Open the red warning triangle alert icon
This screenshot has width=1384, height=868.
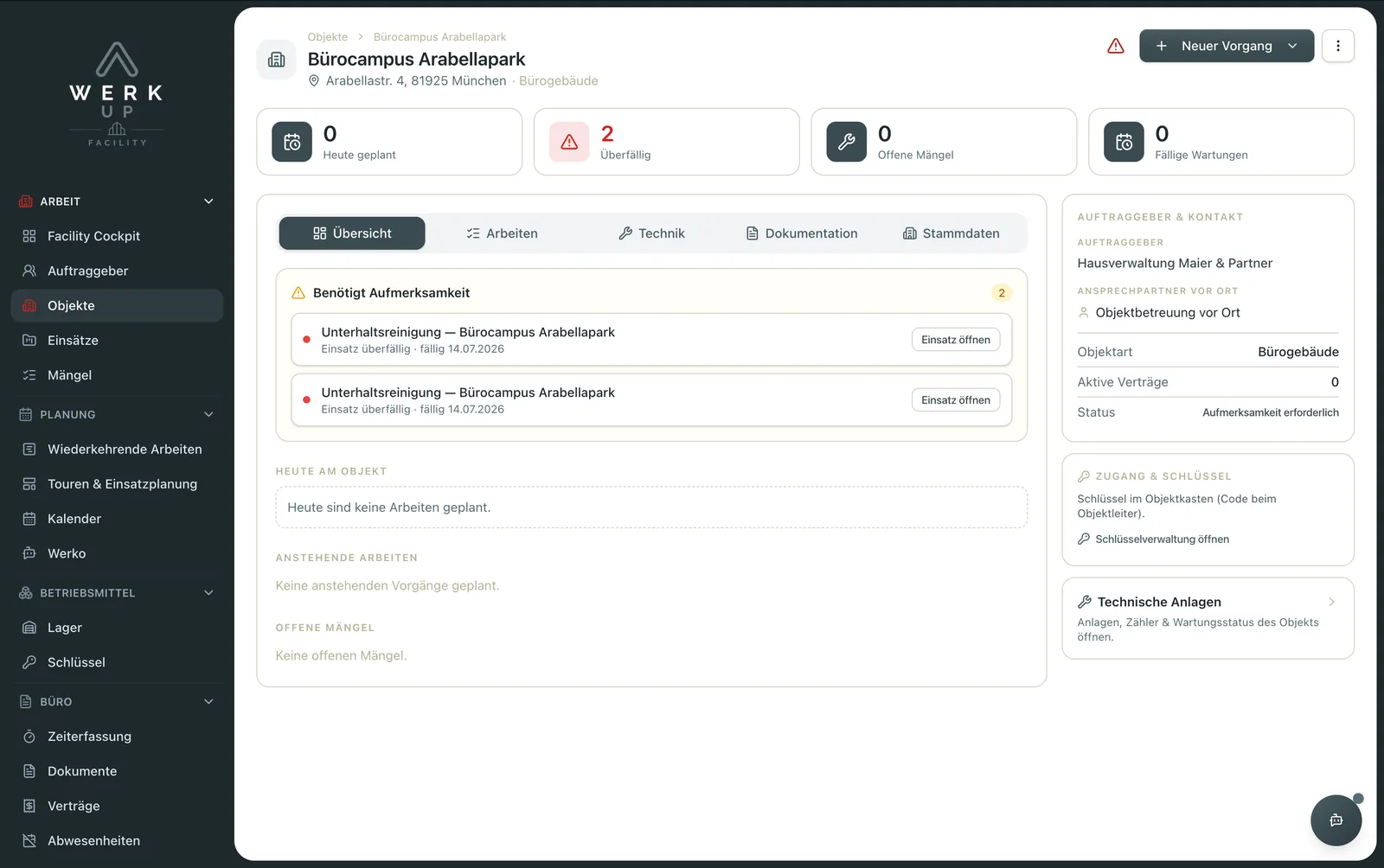point(1116,46)
